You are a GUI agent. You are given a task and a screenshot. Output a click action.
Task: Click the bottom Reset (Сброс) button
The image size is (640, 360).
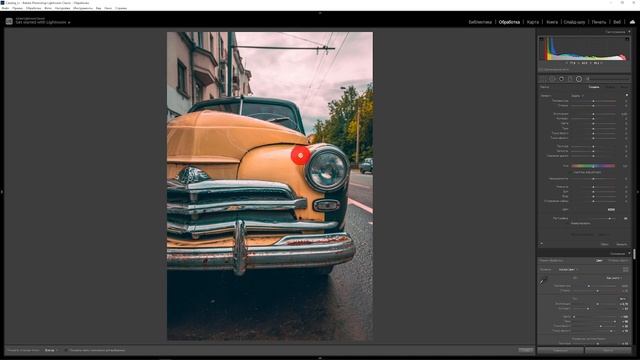(608, 350)
